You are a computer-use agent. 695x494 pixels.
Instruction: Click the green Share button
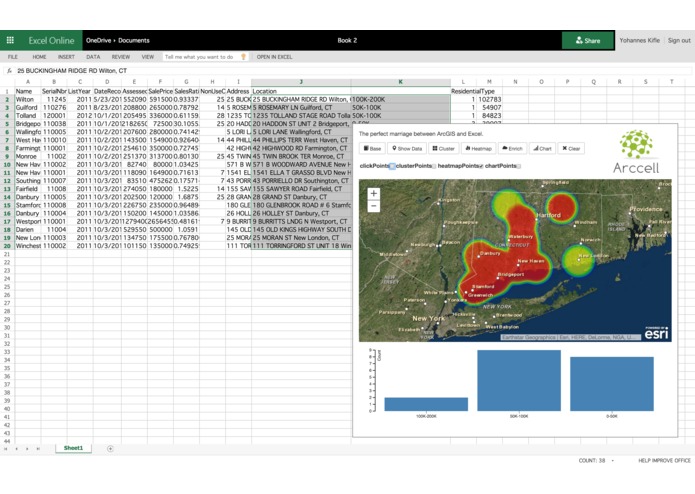588,40
